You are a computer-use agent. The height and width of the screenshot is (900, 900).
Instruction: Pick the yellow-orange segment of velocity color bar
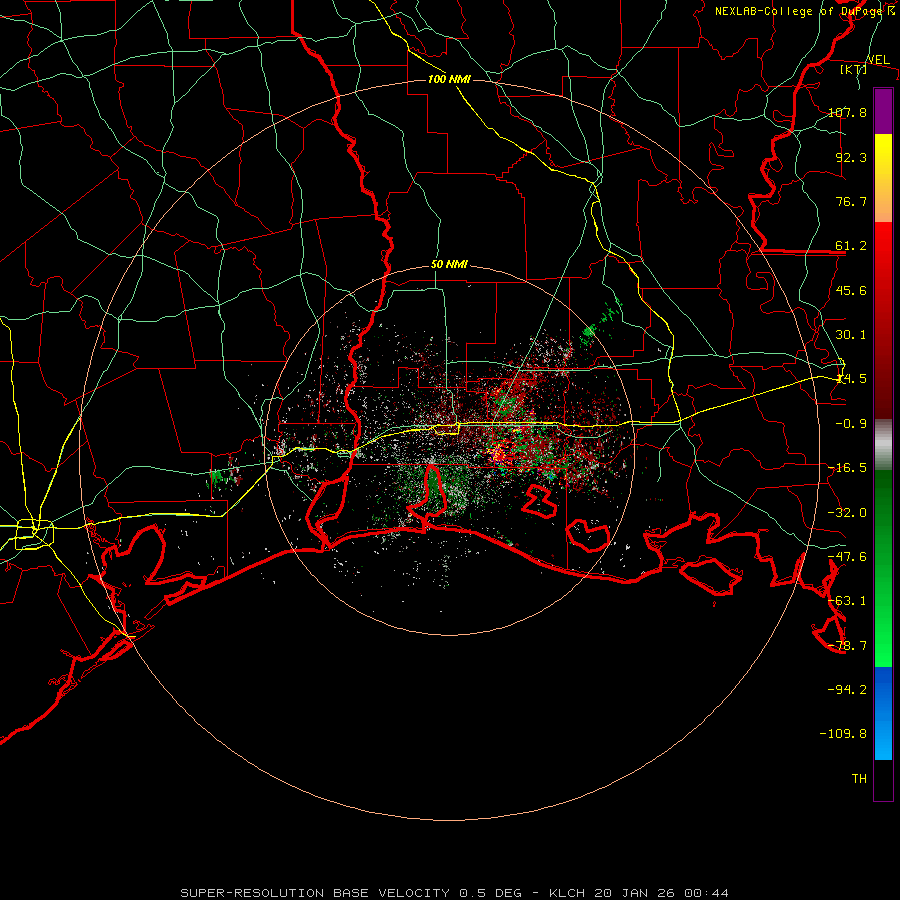pyautogui.click(x=883, y=178)
